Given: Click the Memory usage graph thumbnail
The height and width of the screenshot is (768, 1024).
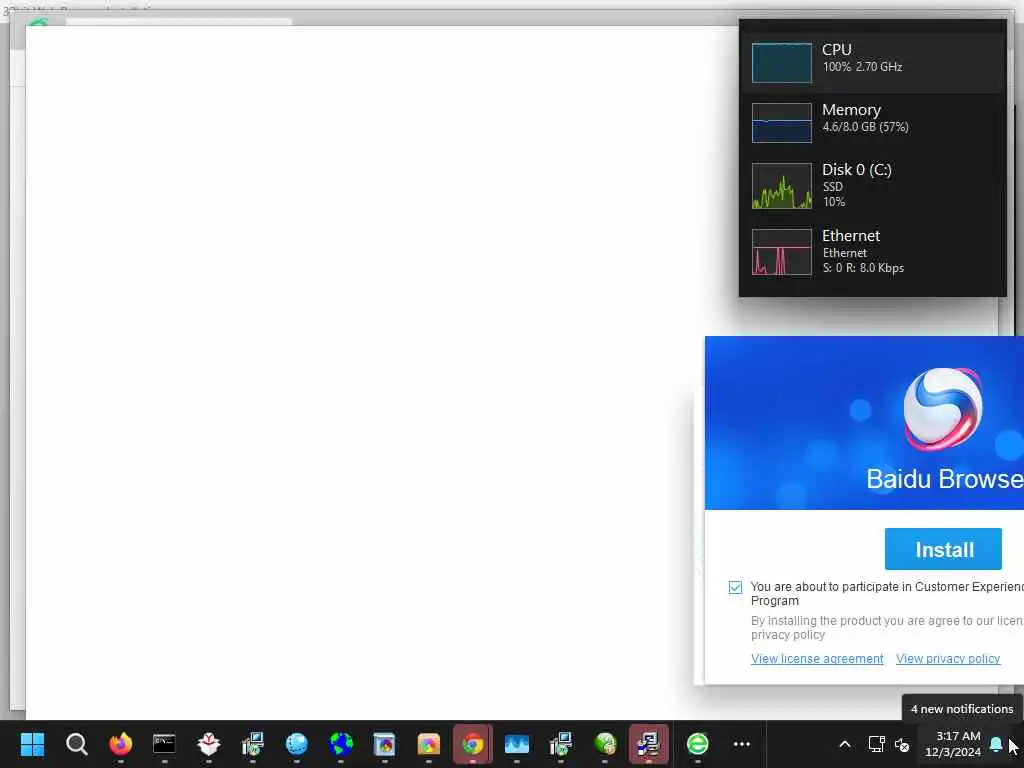Looking at the screenshot, I should tap(782, 123).
